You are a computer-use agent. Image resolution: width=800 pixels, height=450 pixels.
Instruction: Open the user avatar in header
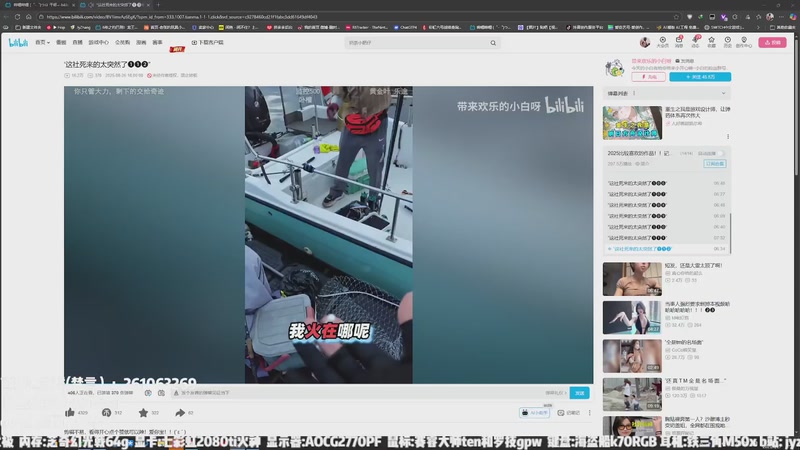pos(645,42)
